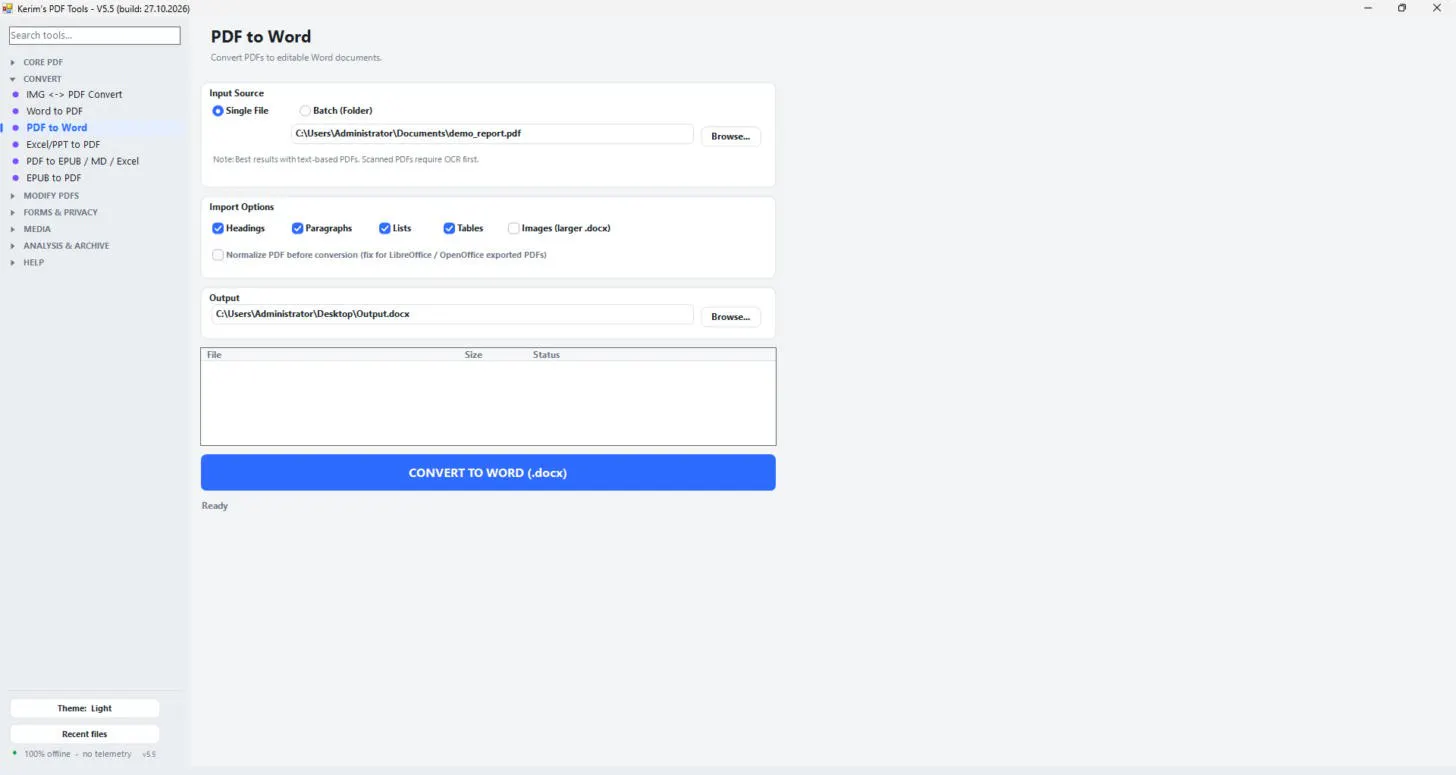Open the Word to PDF tool
This screenshot has height=775, width=1456.
(x=54, y=111)
